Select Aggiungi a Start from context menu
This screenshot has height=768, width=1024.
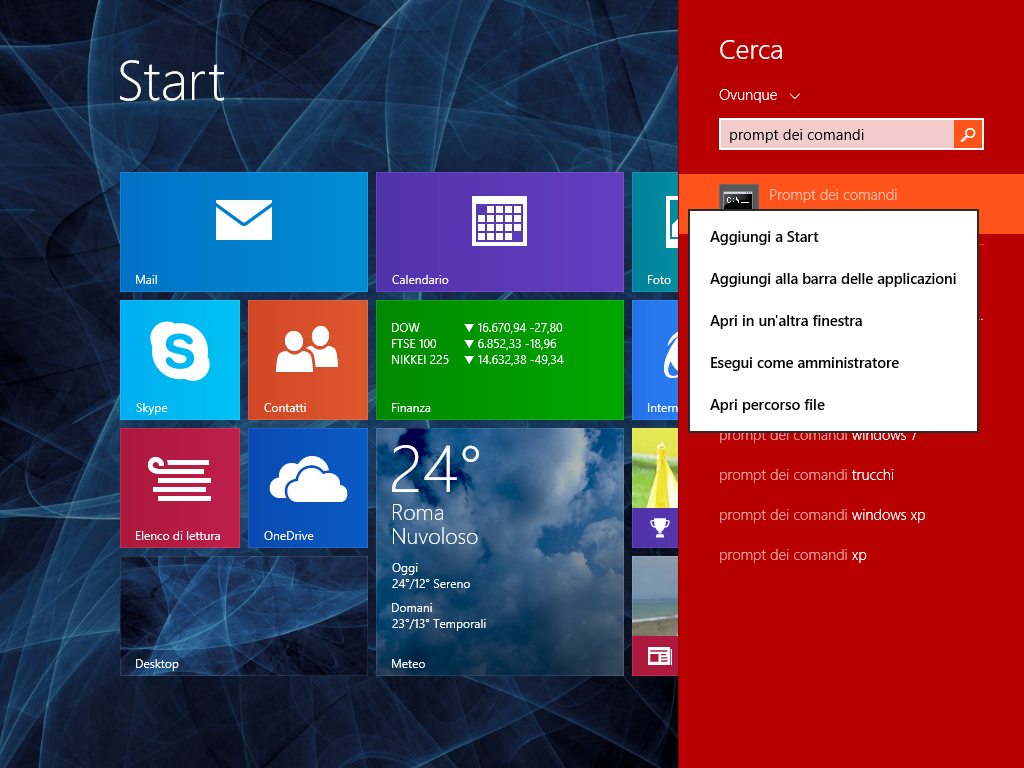coord(764,237)
